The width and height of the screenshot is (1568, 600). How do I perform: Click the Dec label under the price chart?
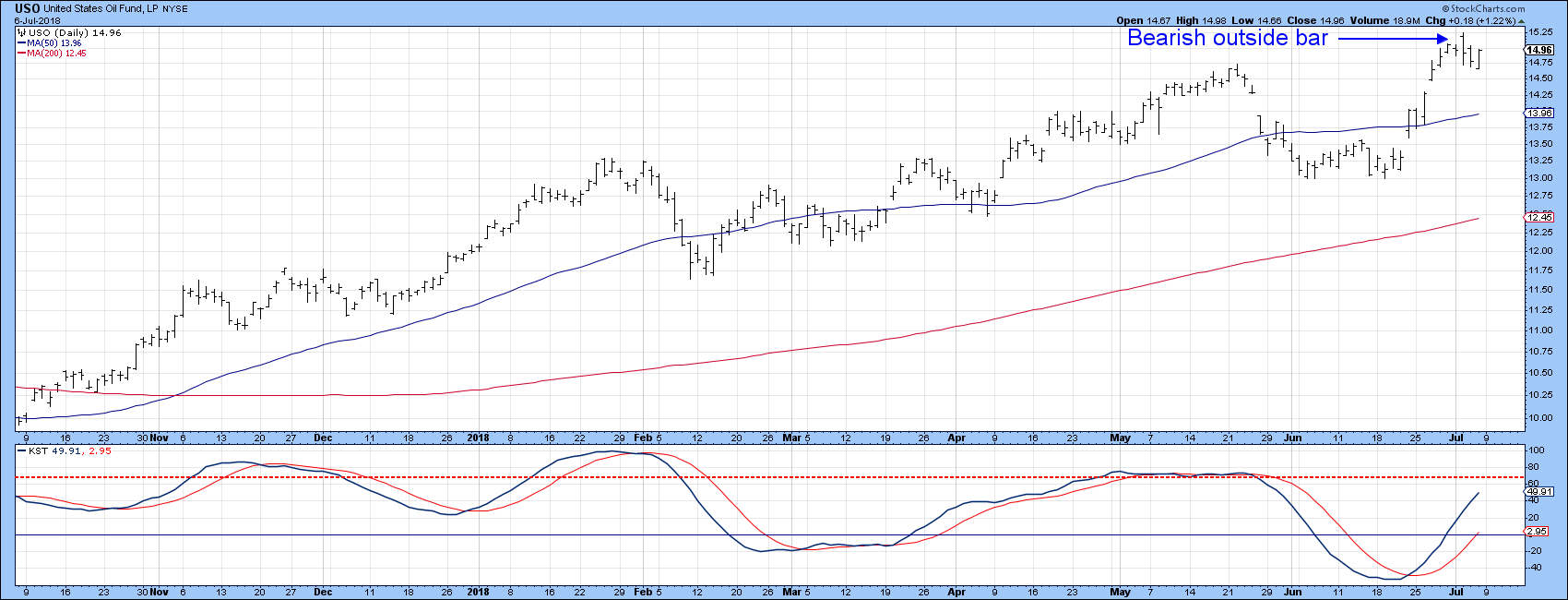[323, 438]
